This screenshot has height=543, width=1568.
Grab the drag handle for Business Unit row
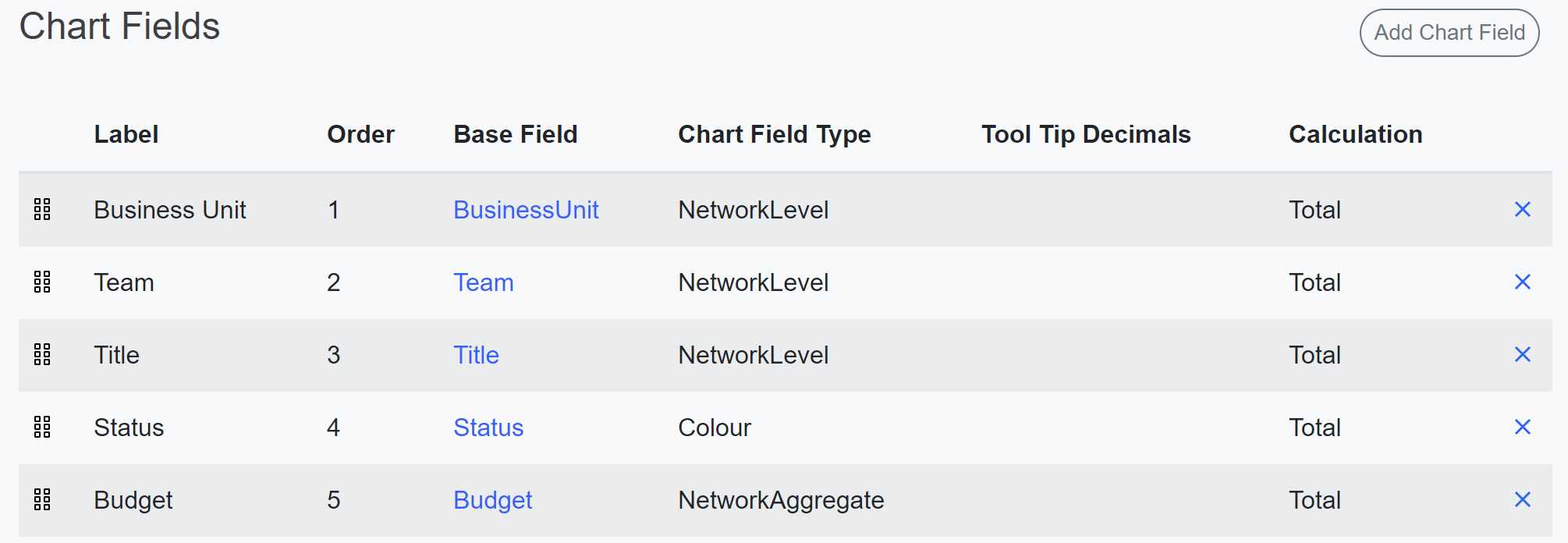pos(42,209)
